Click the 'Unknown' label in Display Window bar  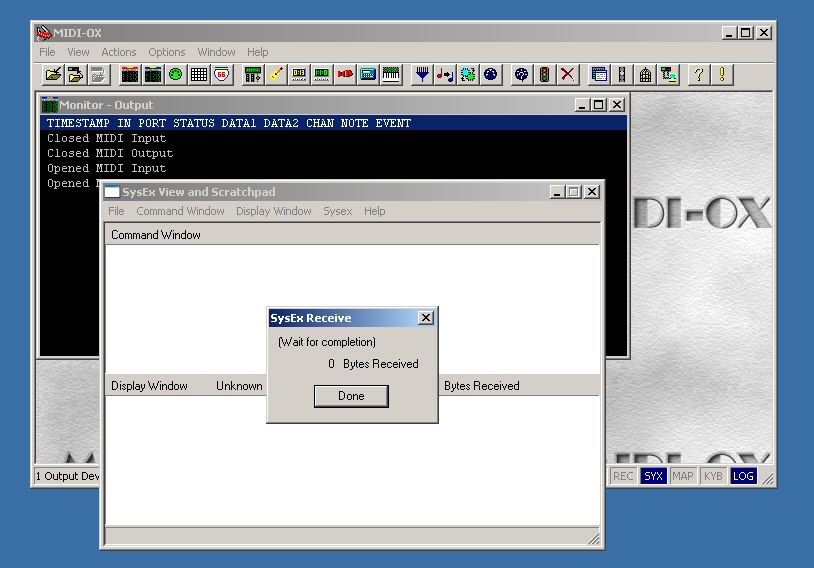click(x=239, y=386)
